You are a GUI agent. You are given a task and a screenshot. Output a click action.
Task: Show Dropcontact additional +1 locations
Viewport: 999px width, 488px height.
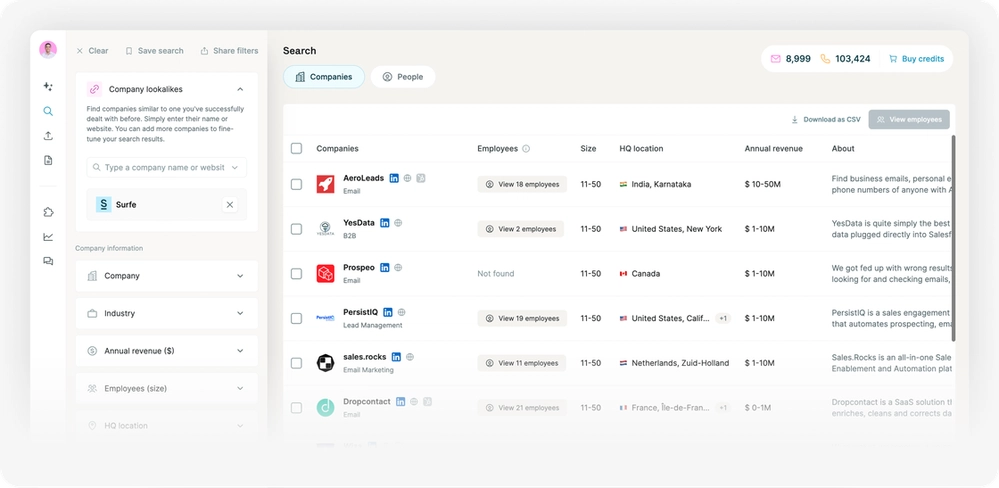722,407
